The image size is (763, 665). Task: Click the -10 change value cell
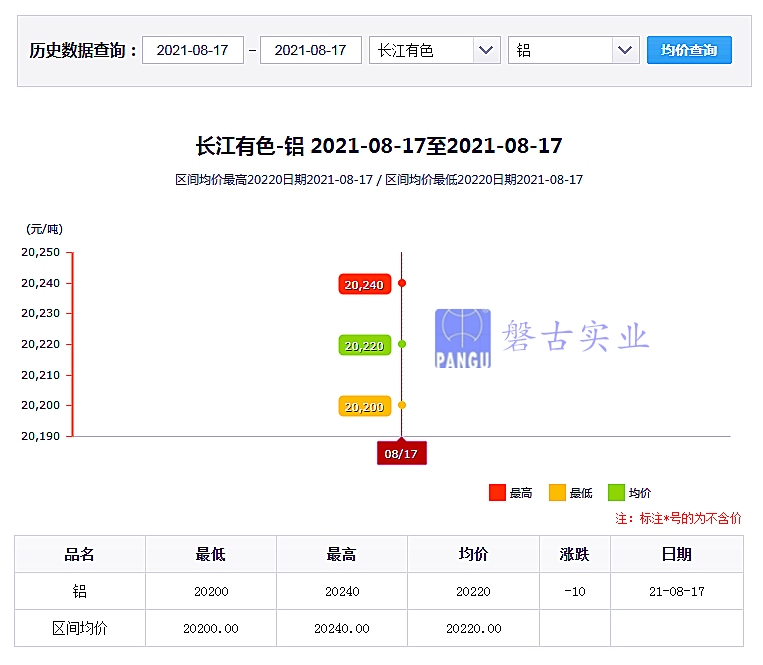(575, 591)
